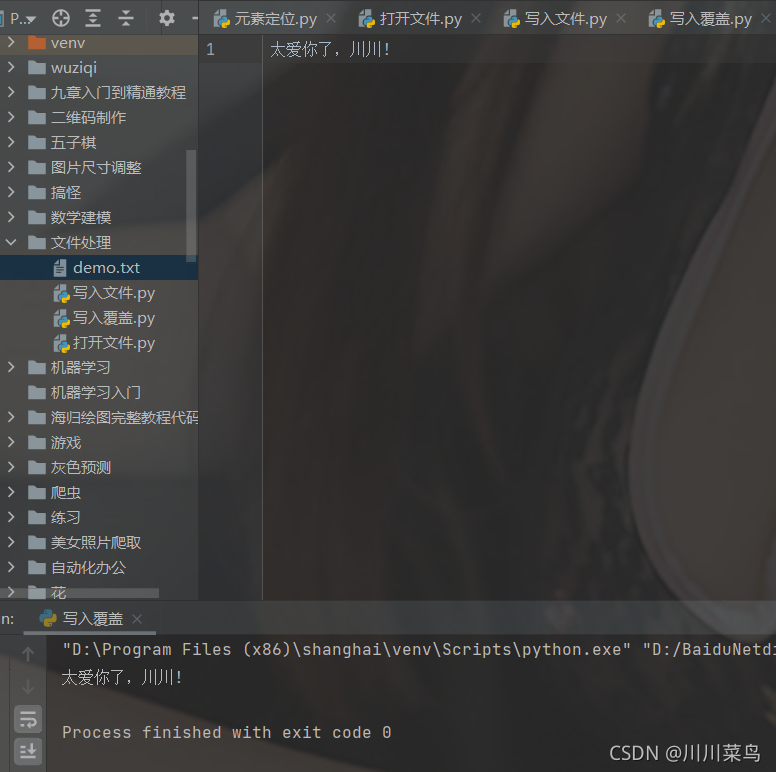Click the demo.txt text file icon
Screen dimensions: 776x772
(x=60, y=268)
